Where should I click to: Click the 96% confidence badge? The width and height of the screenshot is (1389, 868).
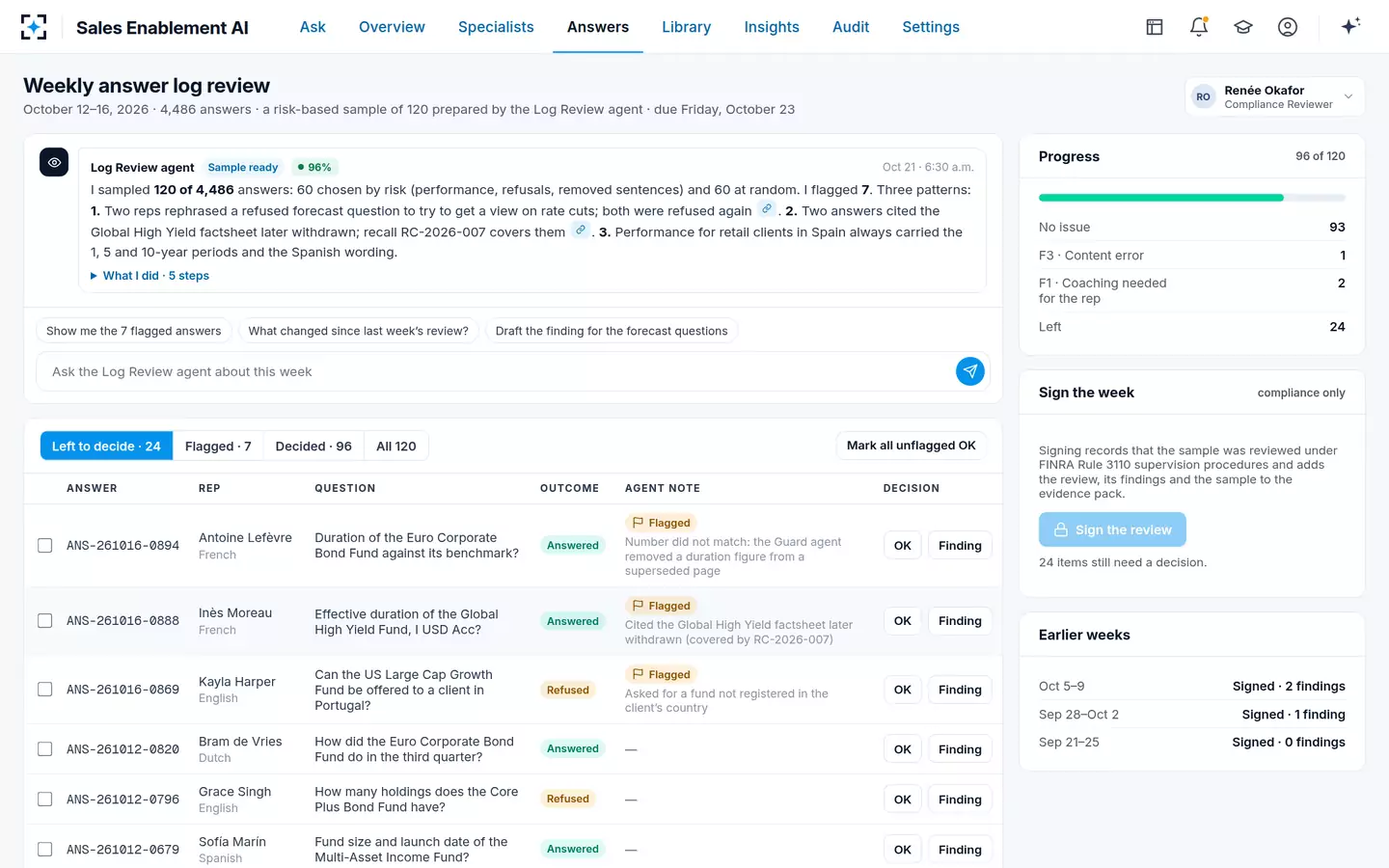click(x=314, y=168)
